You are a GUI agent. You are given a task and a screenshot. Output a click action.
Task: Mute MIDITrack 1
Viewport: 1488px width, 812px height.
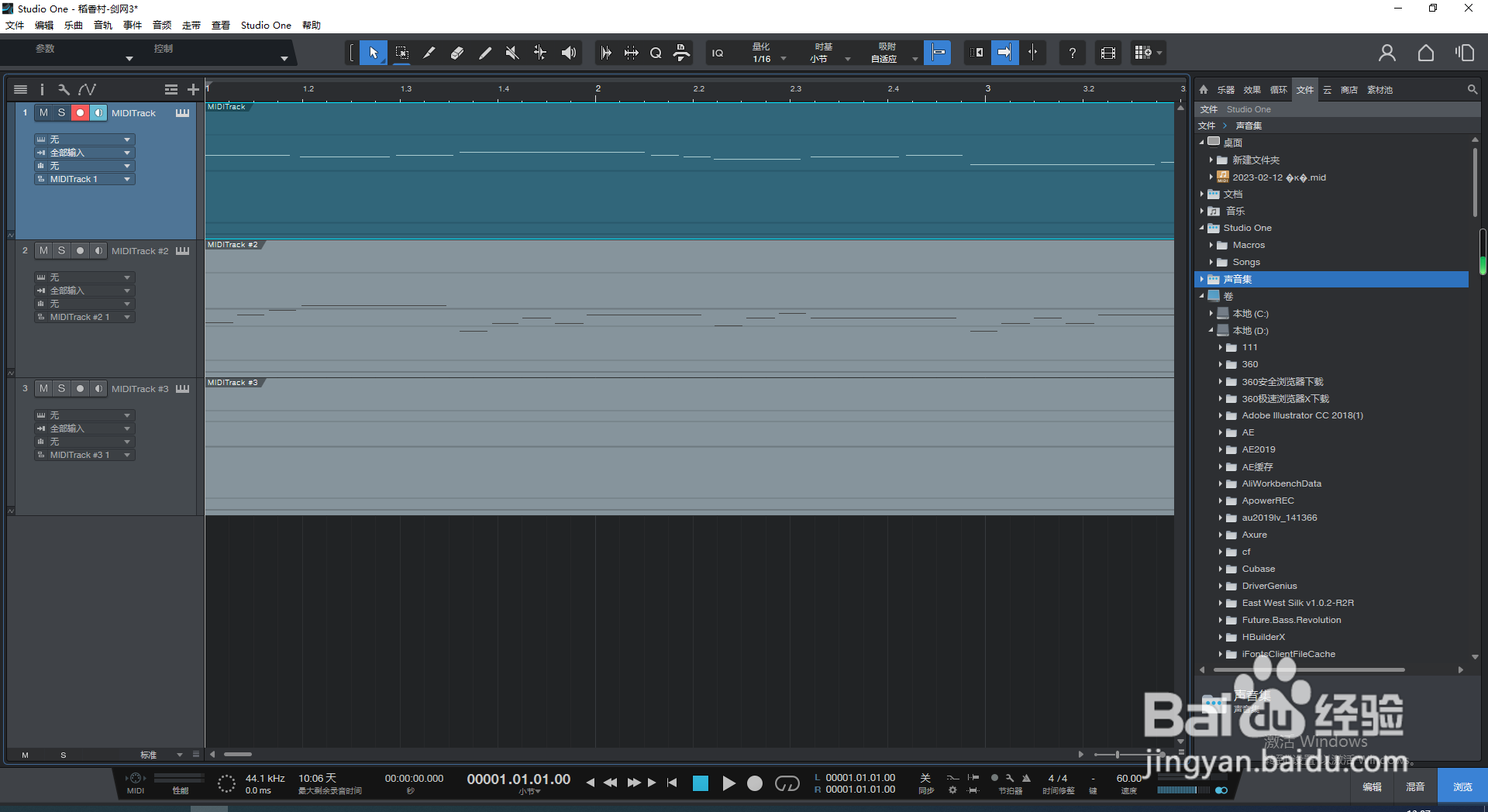(43, 112)
